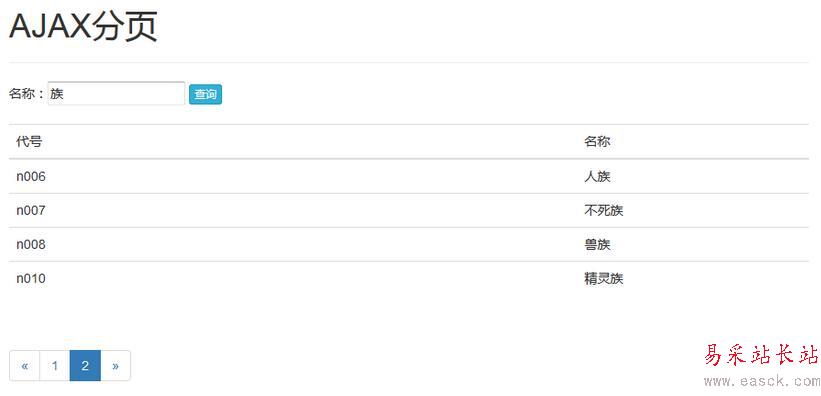This screenshot has width=821, height=396.
Task: Select the 兽族 name cell
Action: click(x=597, y=245)
